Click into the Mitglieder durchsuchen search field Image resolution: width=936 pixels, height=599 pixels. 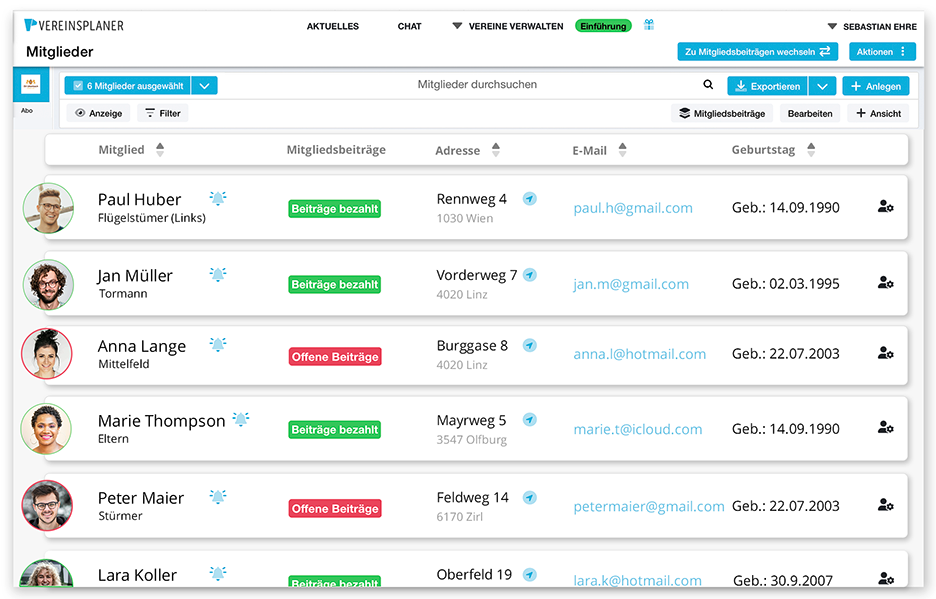coord(477,85)
